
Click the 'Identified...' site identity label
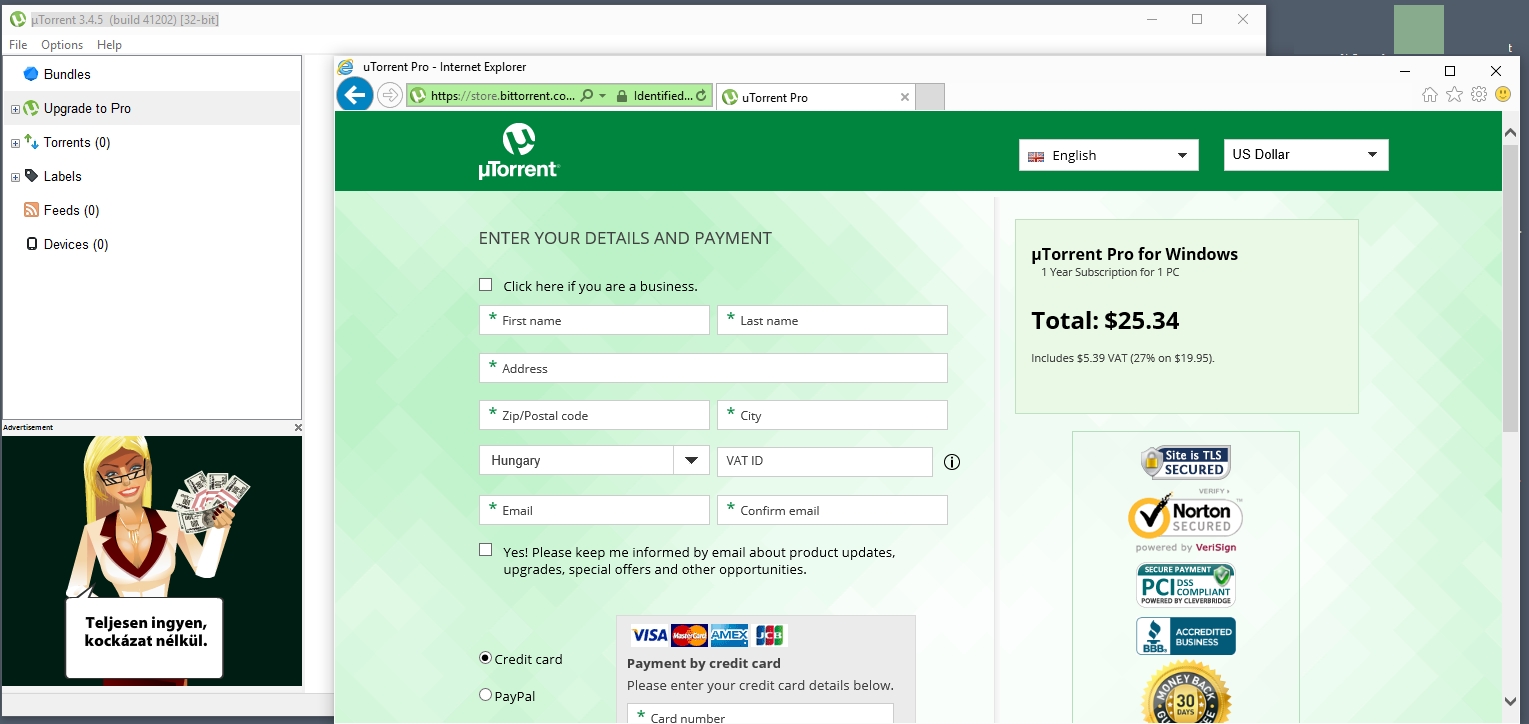(663, 96)
